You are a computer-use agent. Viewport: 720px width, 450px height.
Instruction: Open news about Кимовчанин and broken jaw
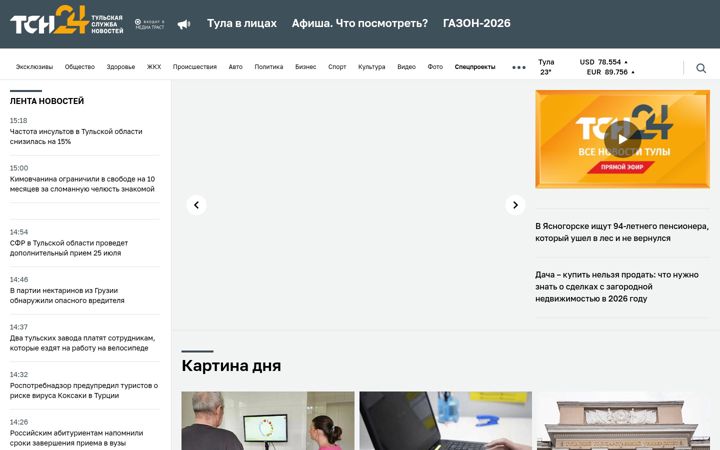[x=83, y=184]
